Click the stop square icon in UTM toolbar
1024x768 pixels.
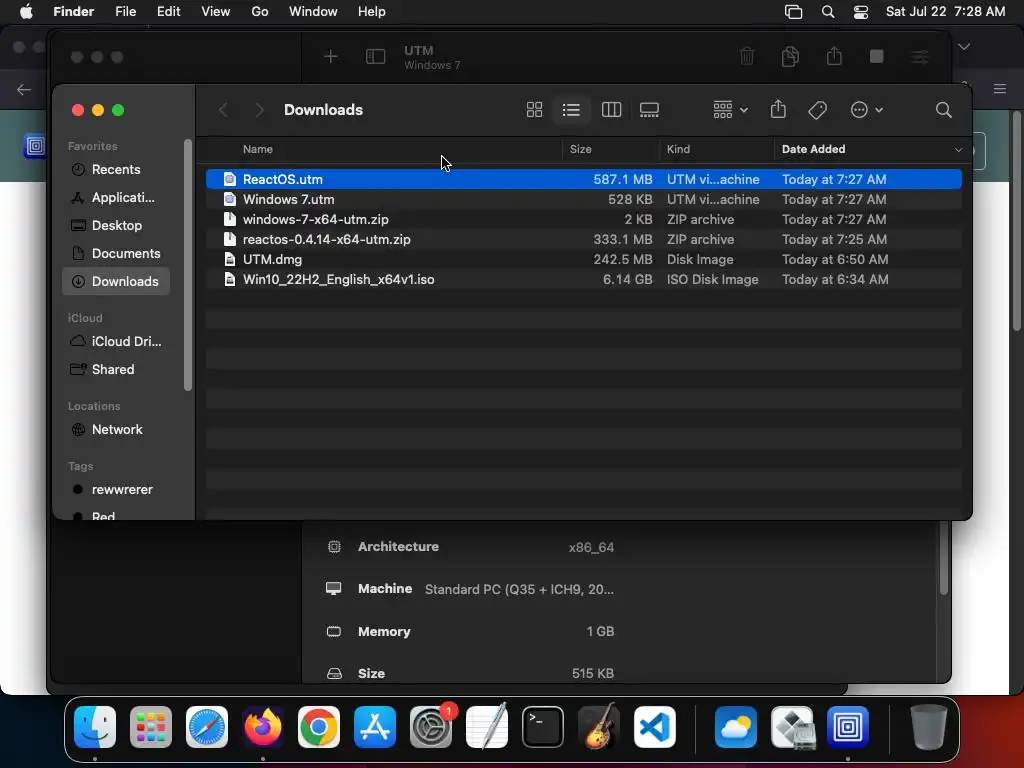(x=876, y=57)
